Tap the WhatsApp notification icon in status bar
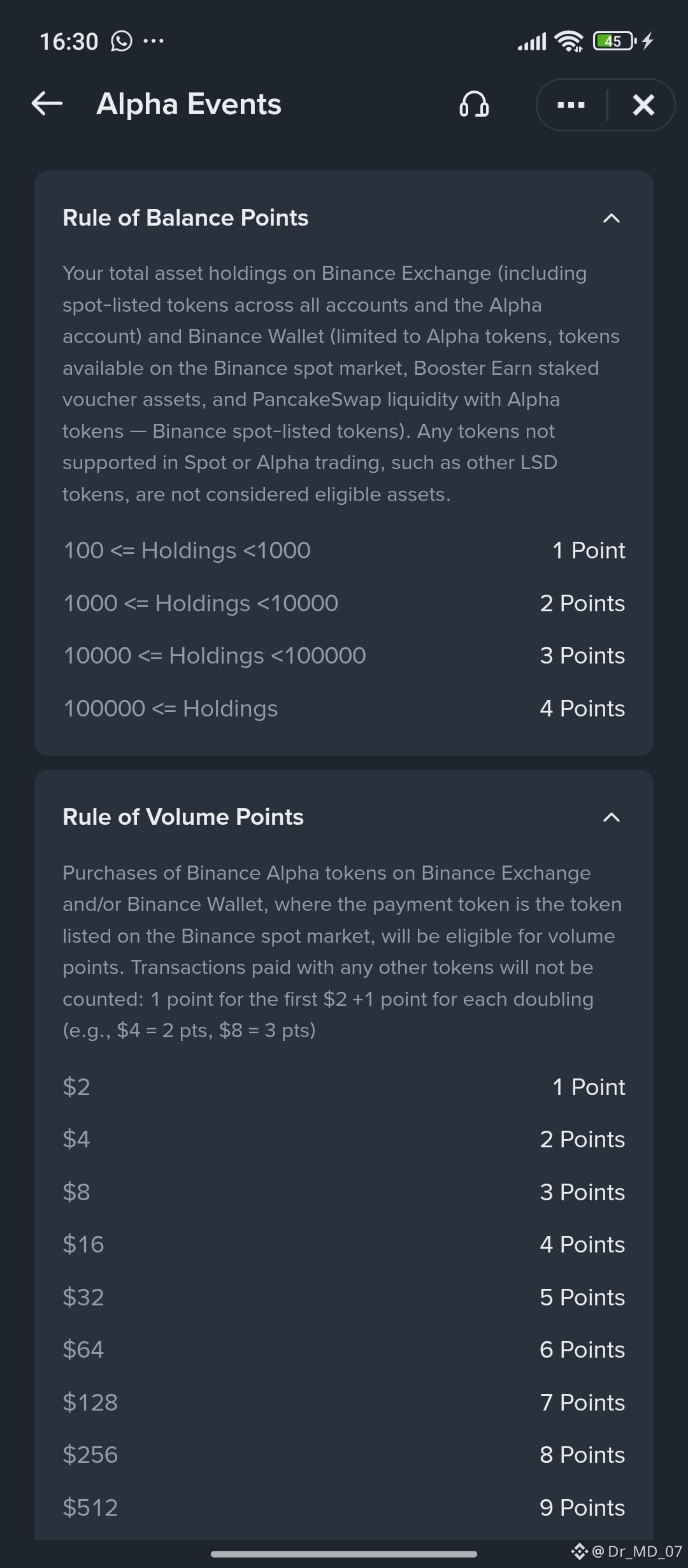 [x=121, y=41]
